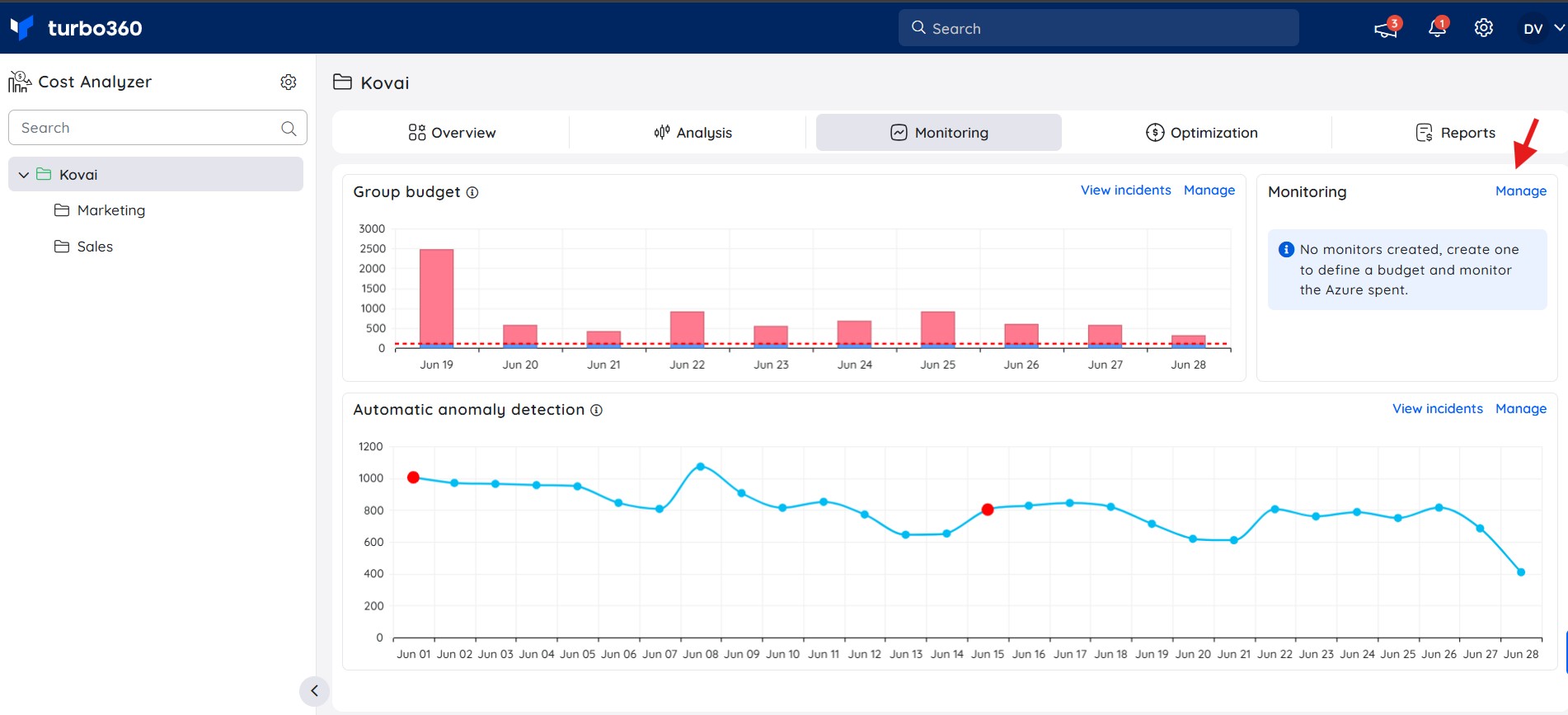Viewport: 1568px width, 715px height.
Task: Click the turbo360 logo
Action: [x=76, y=28]
